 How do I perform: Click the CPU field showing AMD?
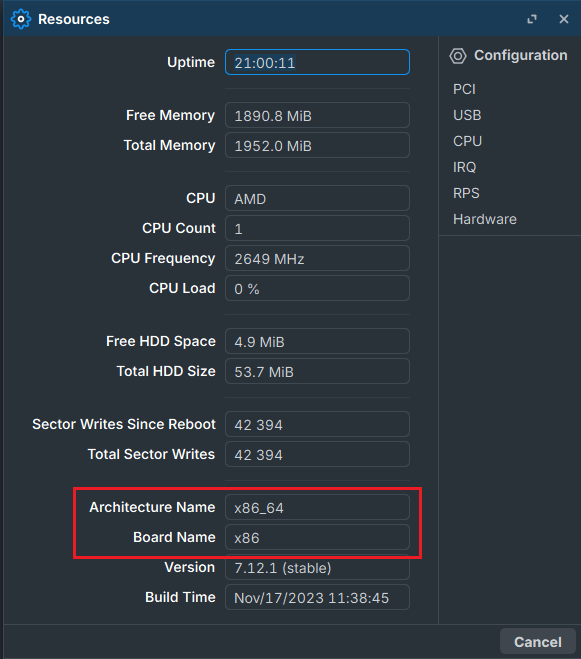[x=317, y=198]
